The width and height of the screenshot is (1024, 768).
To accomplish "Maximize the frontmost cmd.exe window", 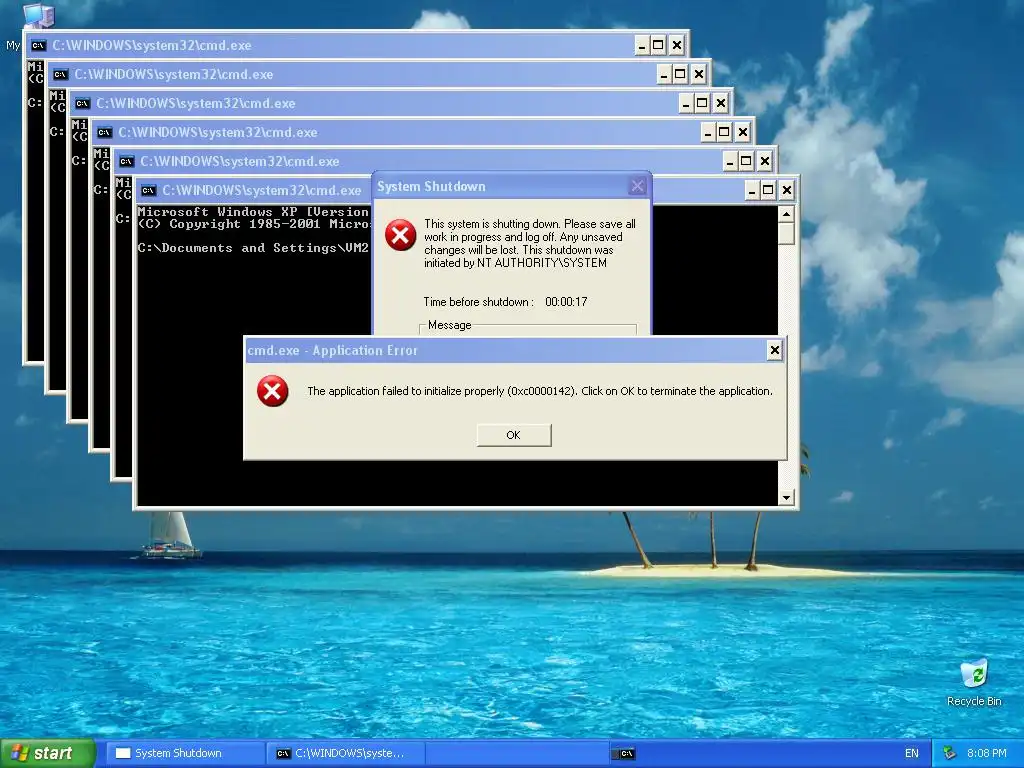I will tap(769, 190).
